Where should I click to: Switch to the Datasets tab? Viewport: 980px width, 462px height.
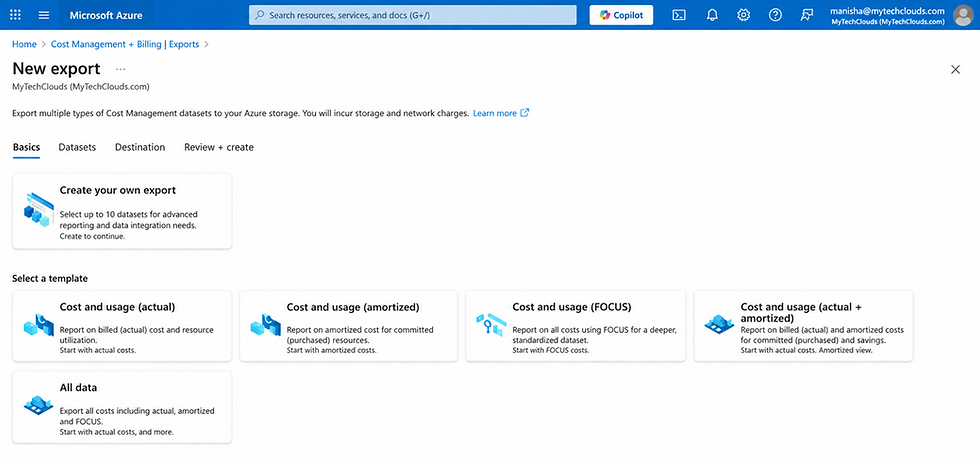78,147
